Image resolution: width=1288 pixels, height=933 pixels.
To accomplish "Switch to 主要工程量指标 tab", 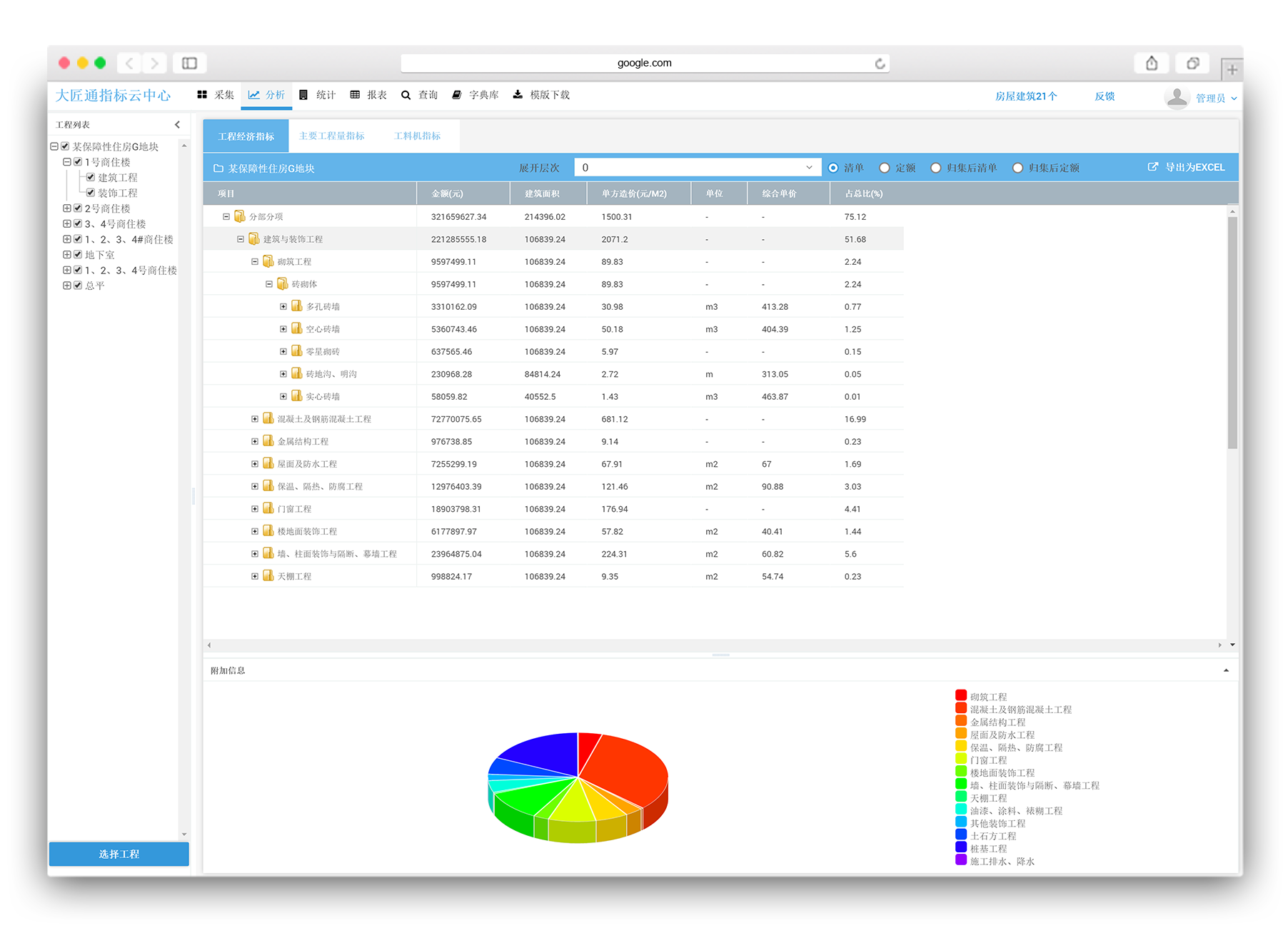I will [x=331, y=136].
